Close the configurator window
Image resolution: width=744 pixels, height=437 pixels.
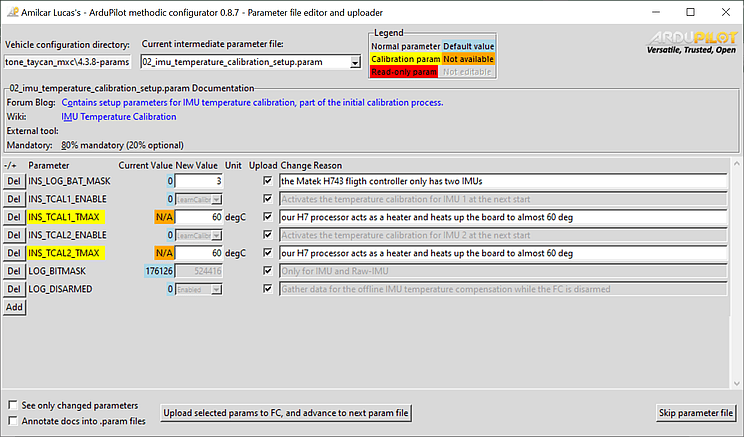tap(726, 12)
